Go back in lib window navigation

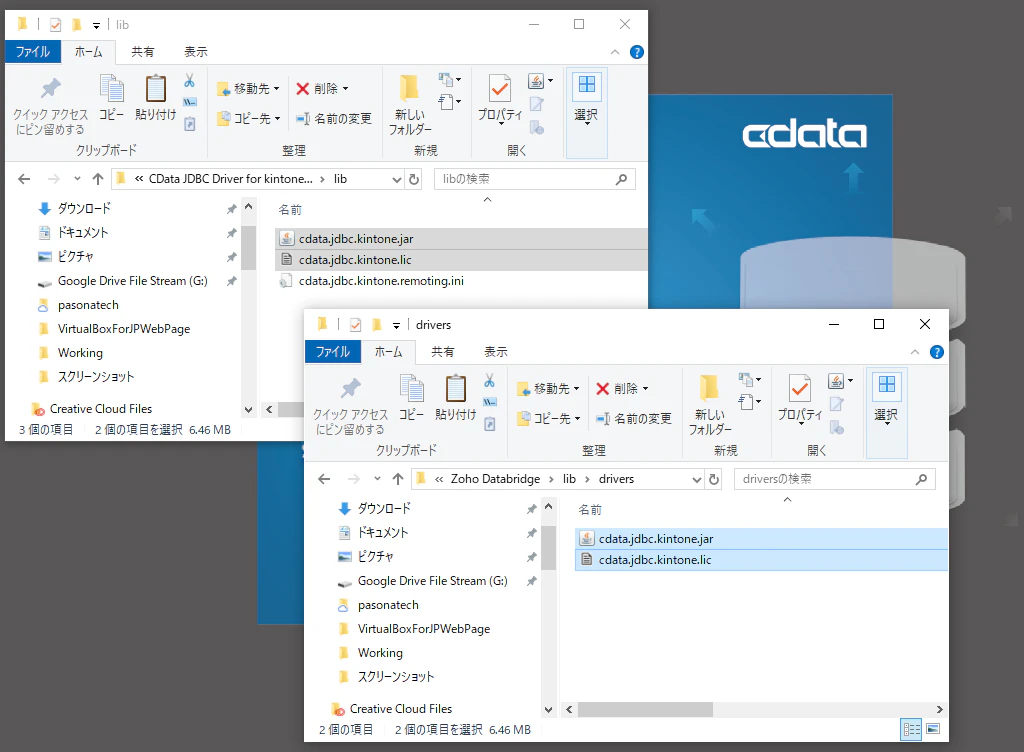(24, 179)
